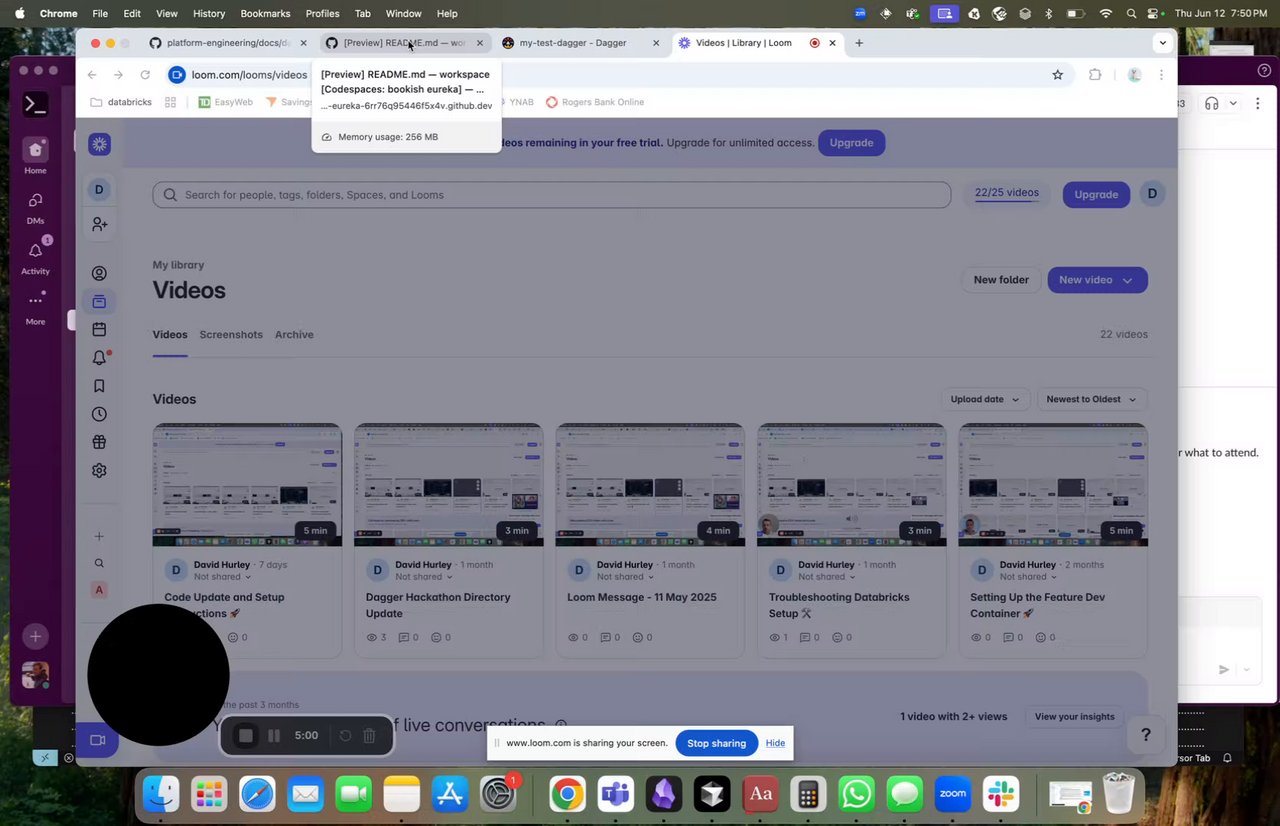Click the Upgrade button next to 22/25 videos
This screenshot has width=1280, height=826.
tap(1096, 194)
